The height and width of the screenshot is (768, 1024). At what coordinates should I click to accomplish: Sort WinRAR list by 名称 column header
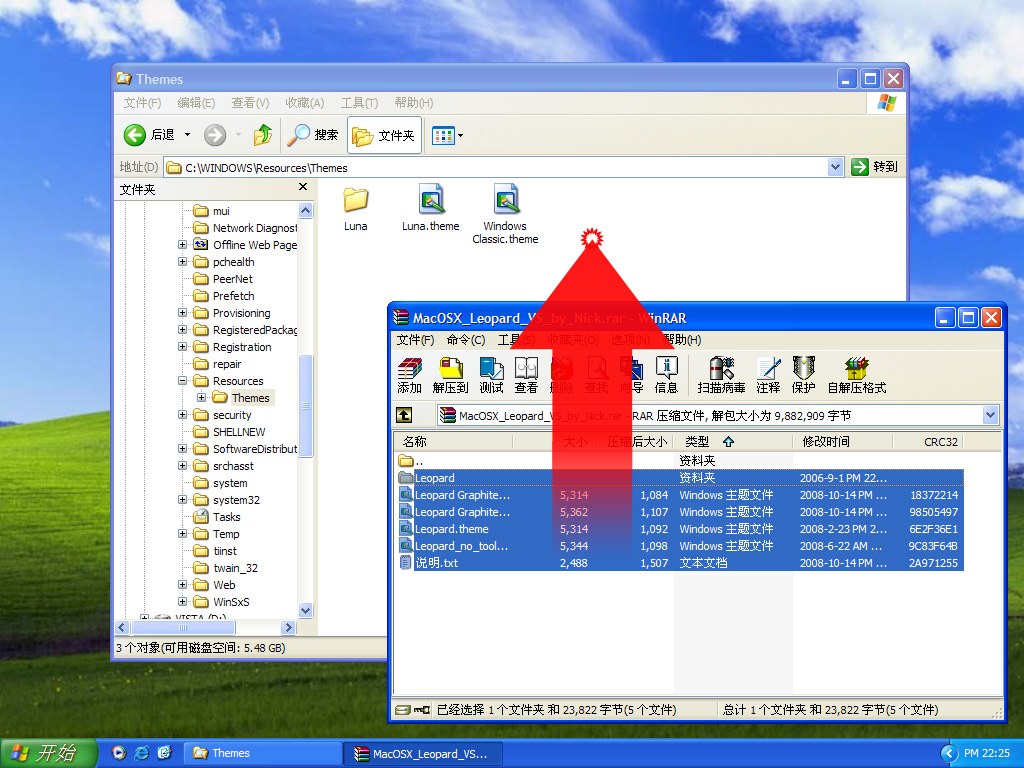tap(454, 441)
